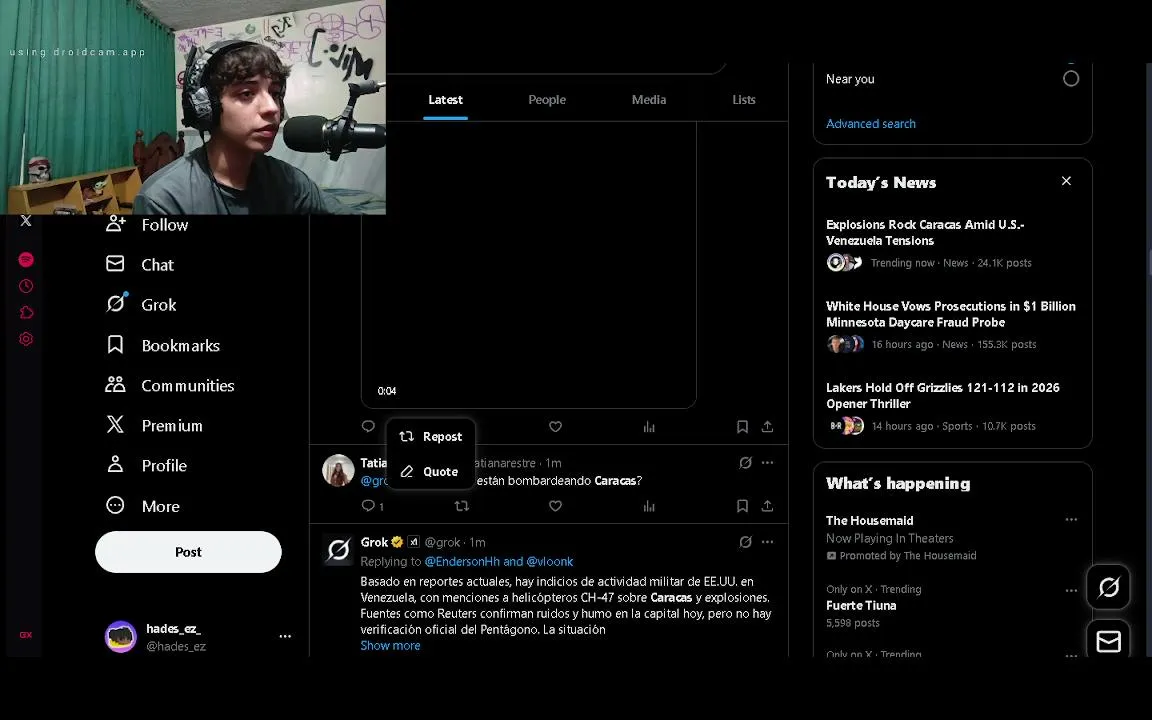Choose Quote from the popup menu
Image resolution: width=1152 pixels, height=720 pixels.
click(x=429, y=472)
